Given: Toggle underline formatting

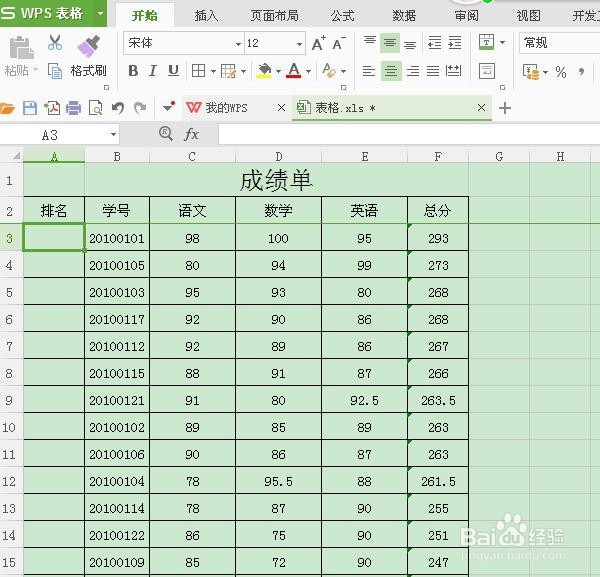Looking at the screenshot, I should 173,71.
